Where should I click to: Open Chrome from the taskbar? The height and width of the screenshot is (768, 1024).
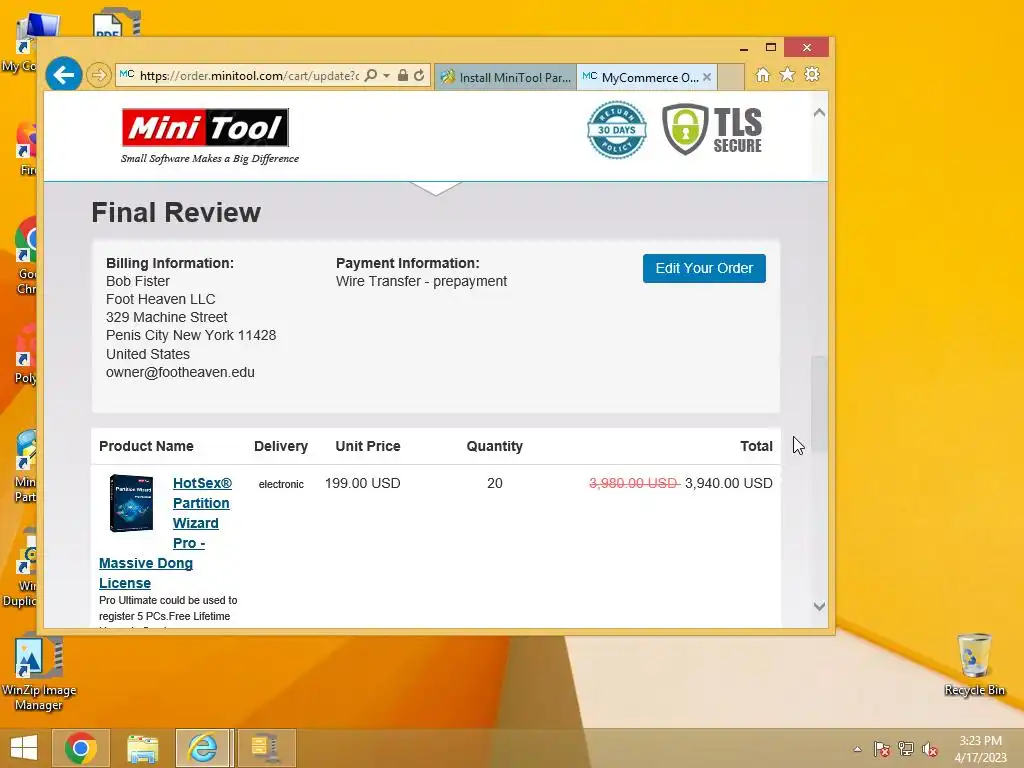coord(81,748)
